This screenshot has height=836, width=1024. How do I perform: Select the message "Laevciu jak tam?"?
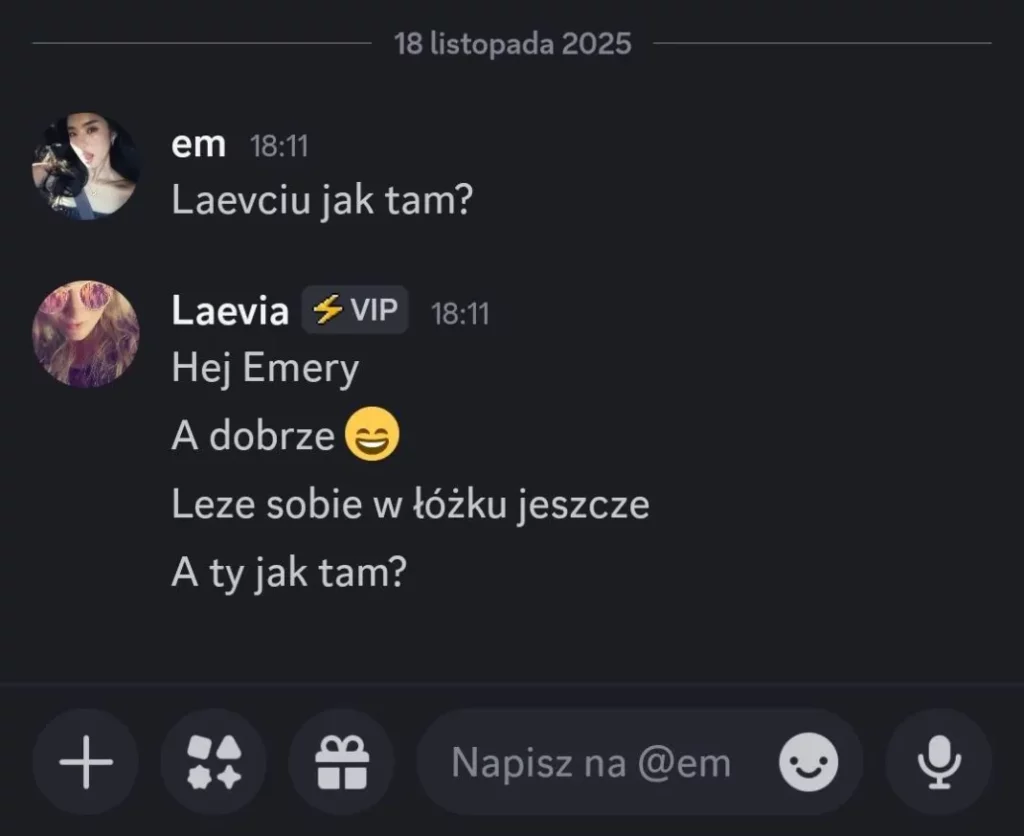[x=321, y=200]
